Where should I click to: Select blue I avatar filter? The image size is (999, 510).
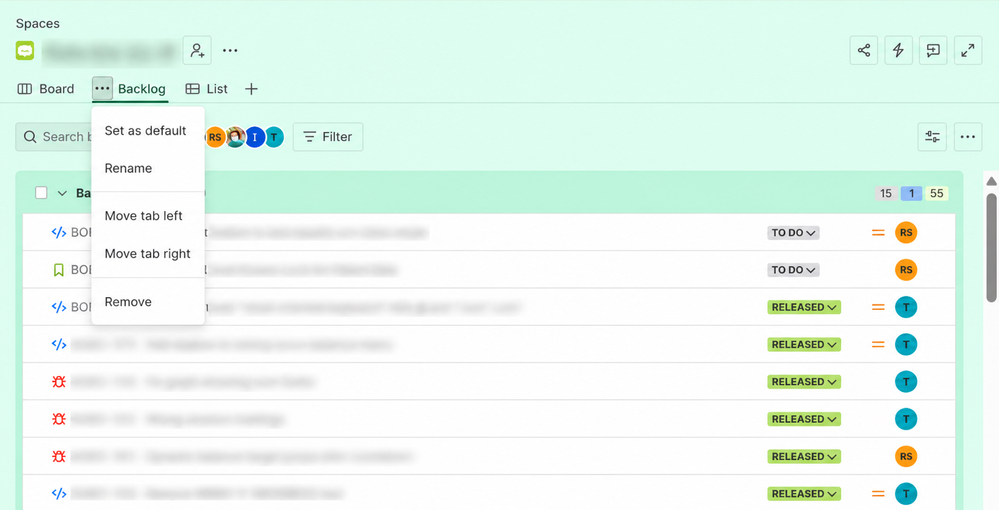point(255,137)
